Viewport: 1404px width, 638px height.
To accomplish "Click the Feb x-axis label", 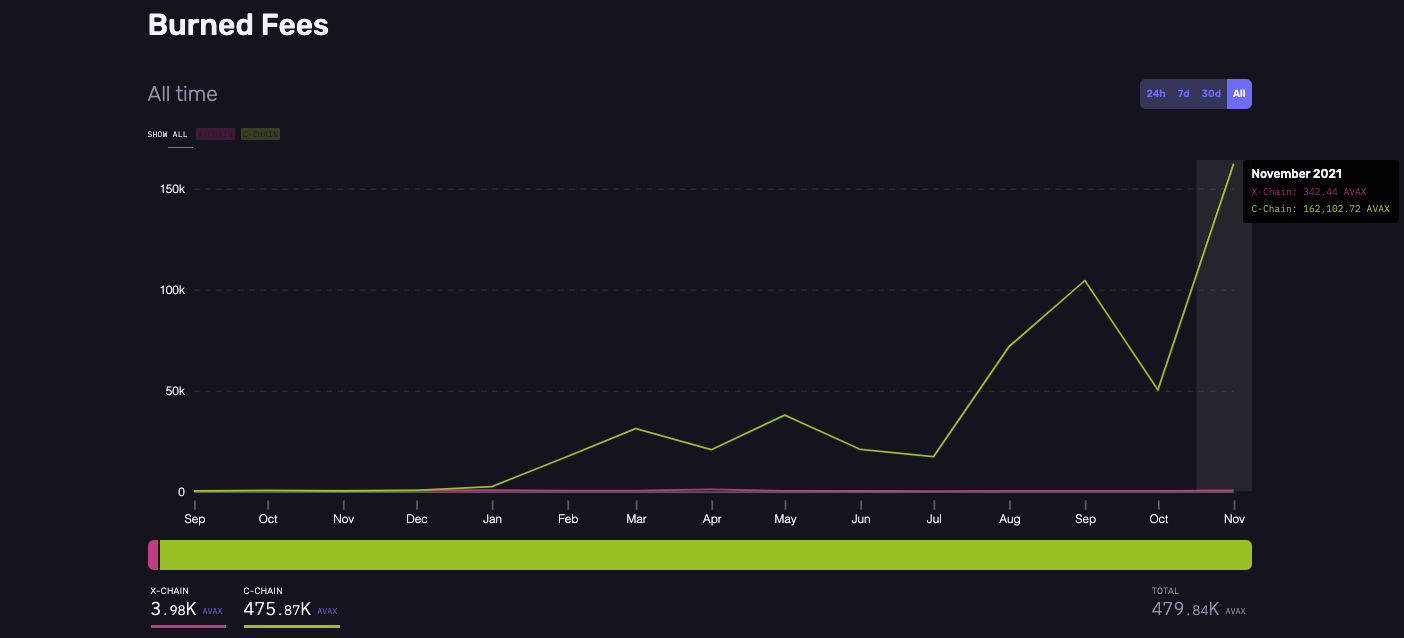I will coord(568,519).
